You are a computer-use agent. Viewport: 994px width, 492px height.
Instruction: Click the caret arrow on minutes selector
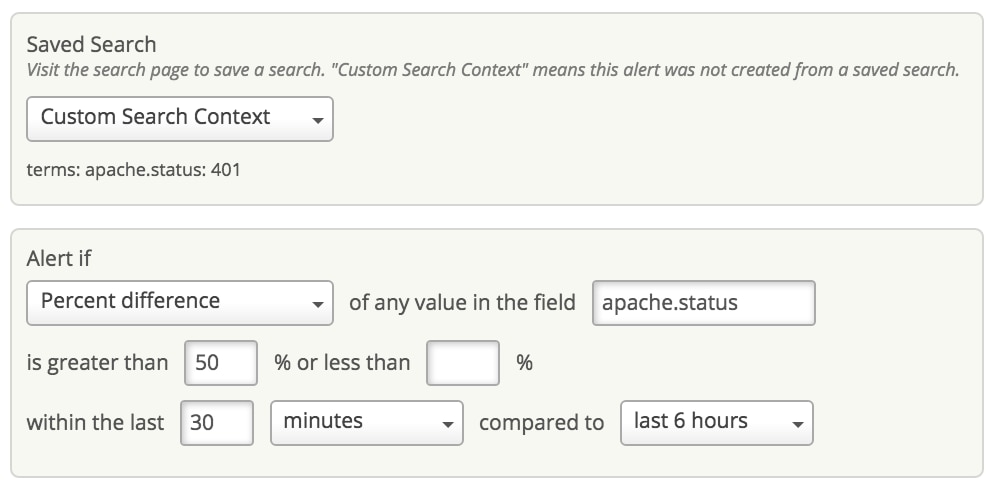[x=447, y=424]
